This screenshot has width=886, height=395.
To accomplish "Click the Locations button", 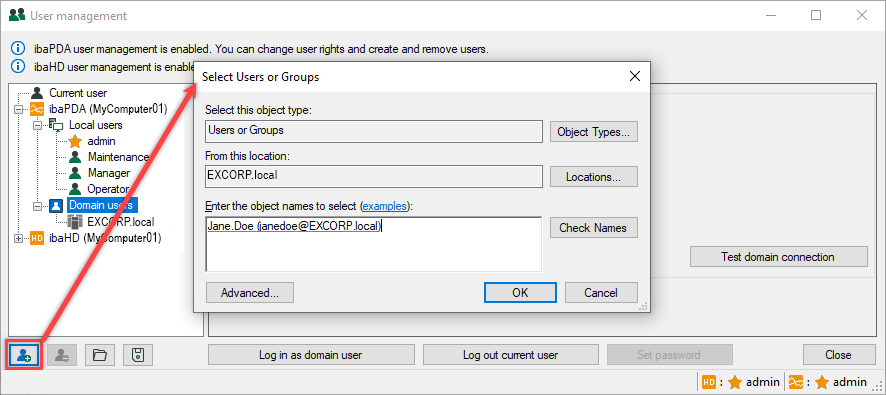I will pyautogui.click(x=593, y=177).
